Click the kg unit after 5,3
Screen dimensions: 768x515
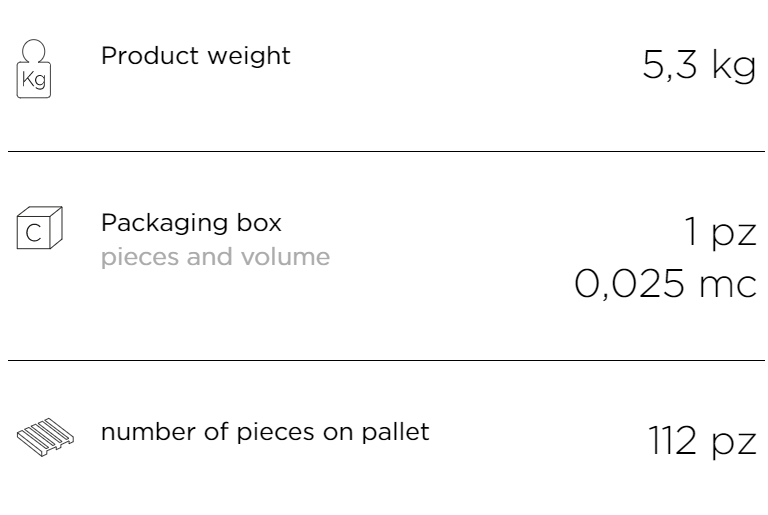point(734,66)
